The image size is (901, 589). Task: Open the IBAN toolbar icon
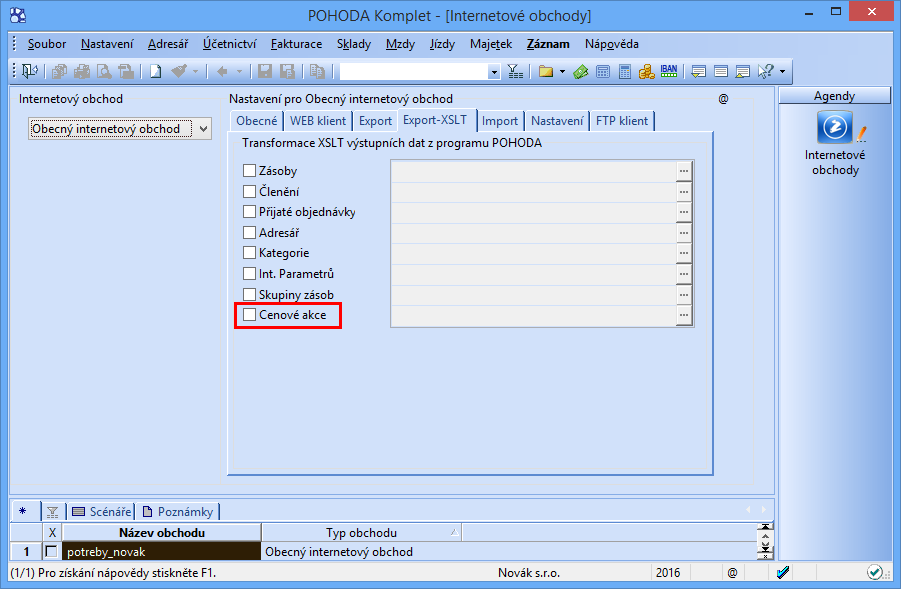click(x=669, y=71)
